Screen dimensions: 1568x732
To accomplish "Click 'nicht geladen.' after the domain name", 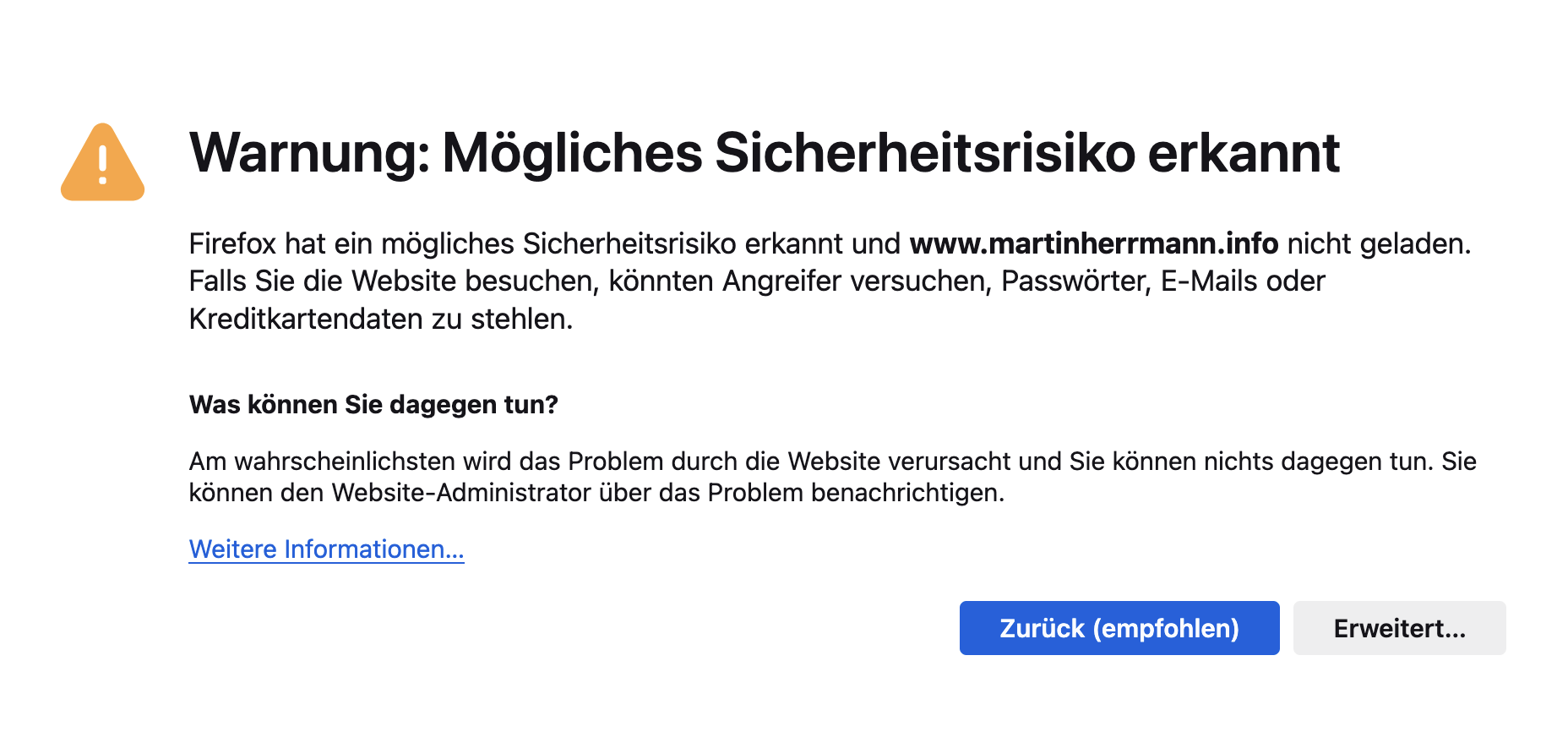I will pyautogui.click(x=1380, y=243).
